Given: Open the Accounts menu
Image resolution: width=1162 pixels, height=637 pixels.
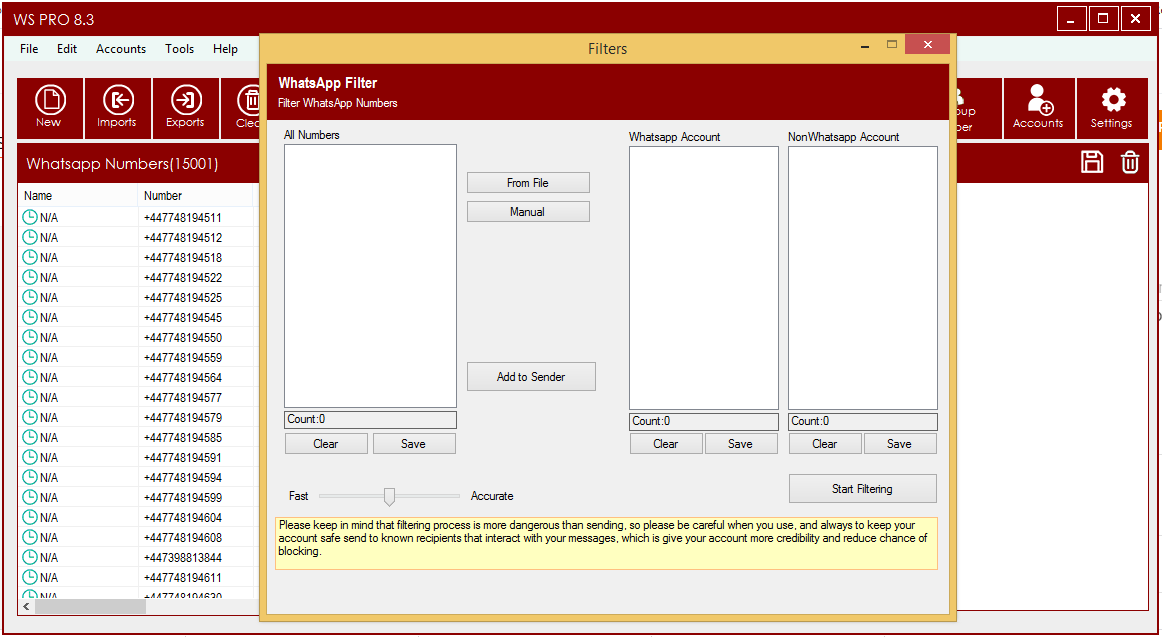Looking at the screenshot, I should point(121,49).
